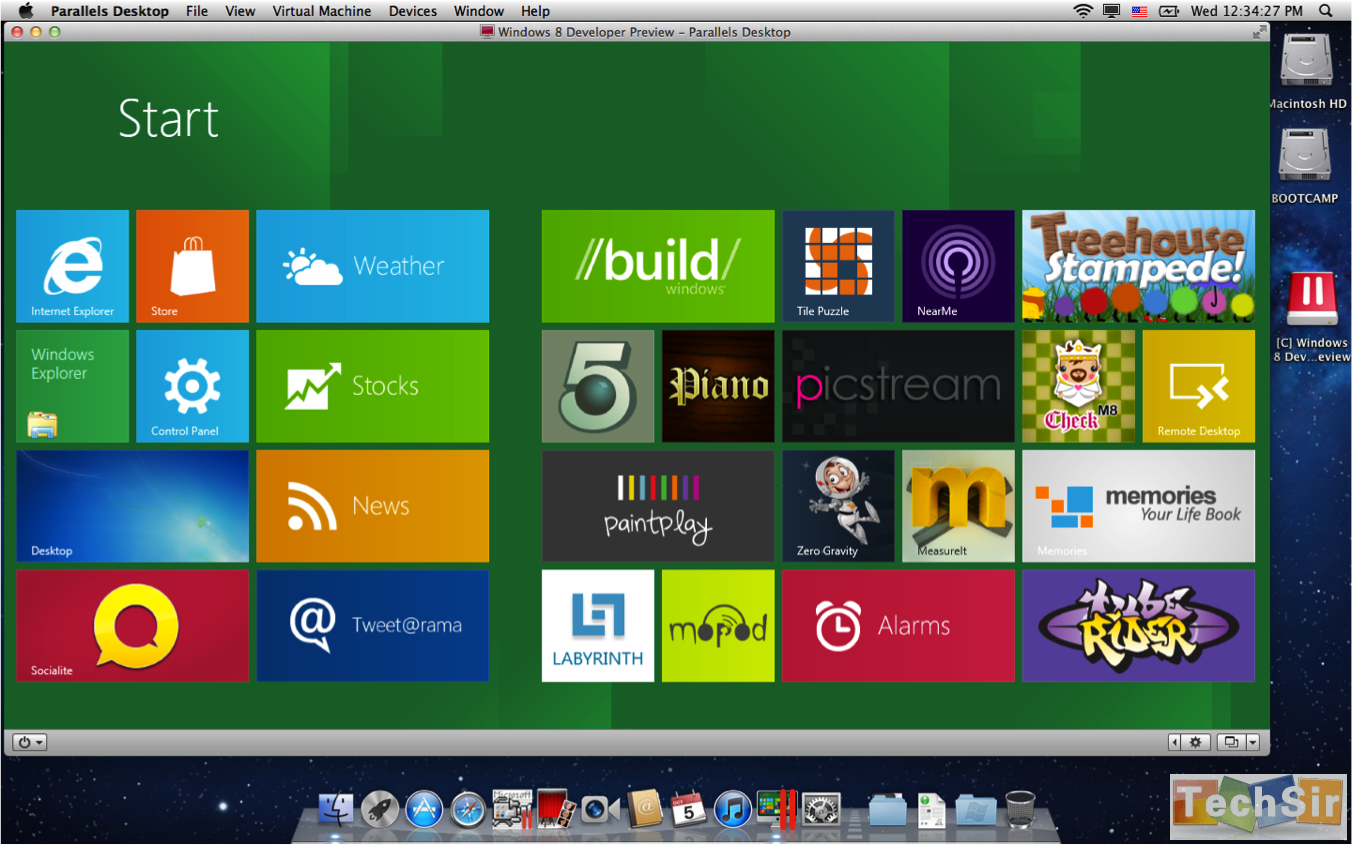
Task: Open the Virtual Machine menu
Action: click(322, 11)
